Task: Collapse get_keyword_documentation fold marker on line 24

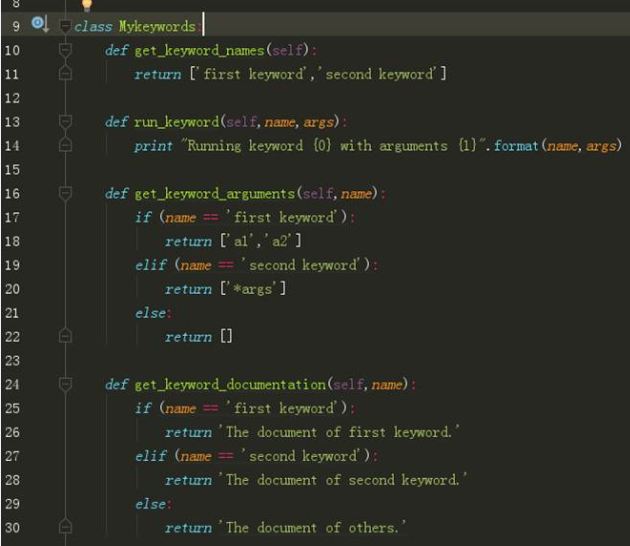Action: [65, 384]
